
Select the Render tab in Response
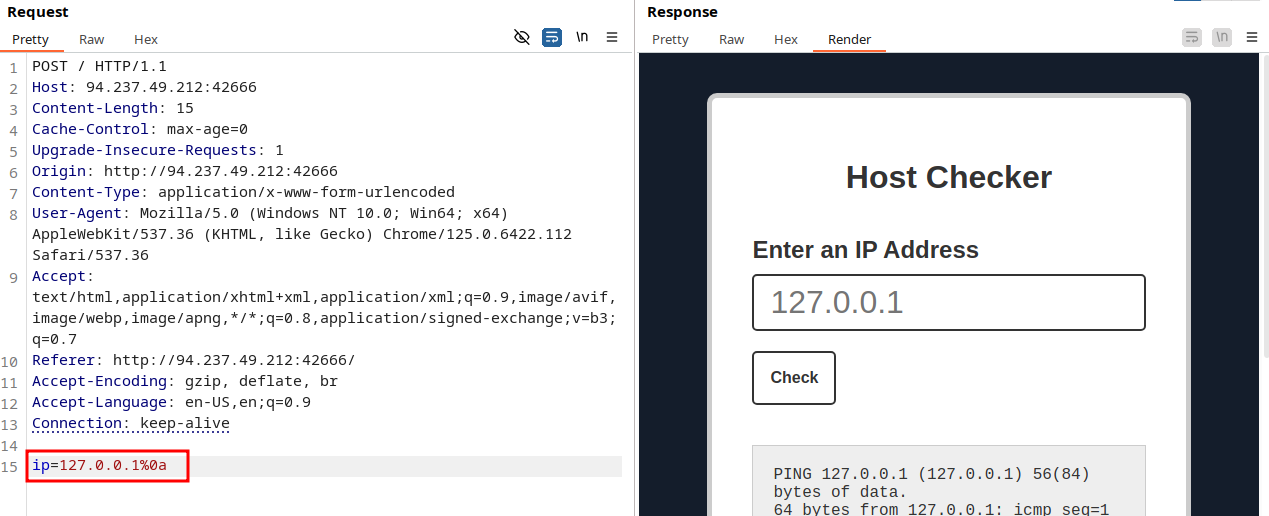tap(849, 40)
